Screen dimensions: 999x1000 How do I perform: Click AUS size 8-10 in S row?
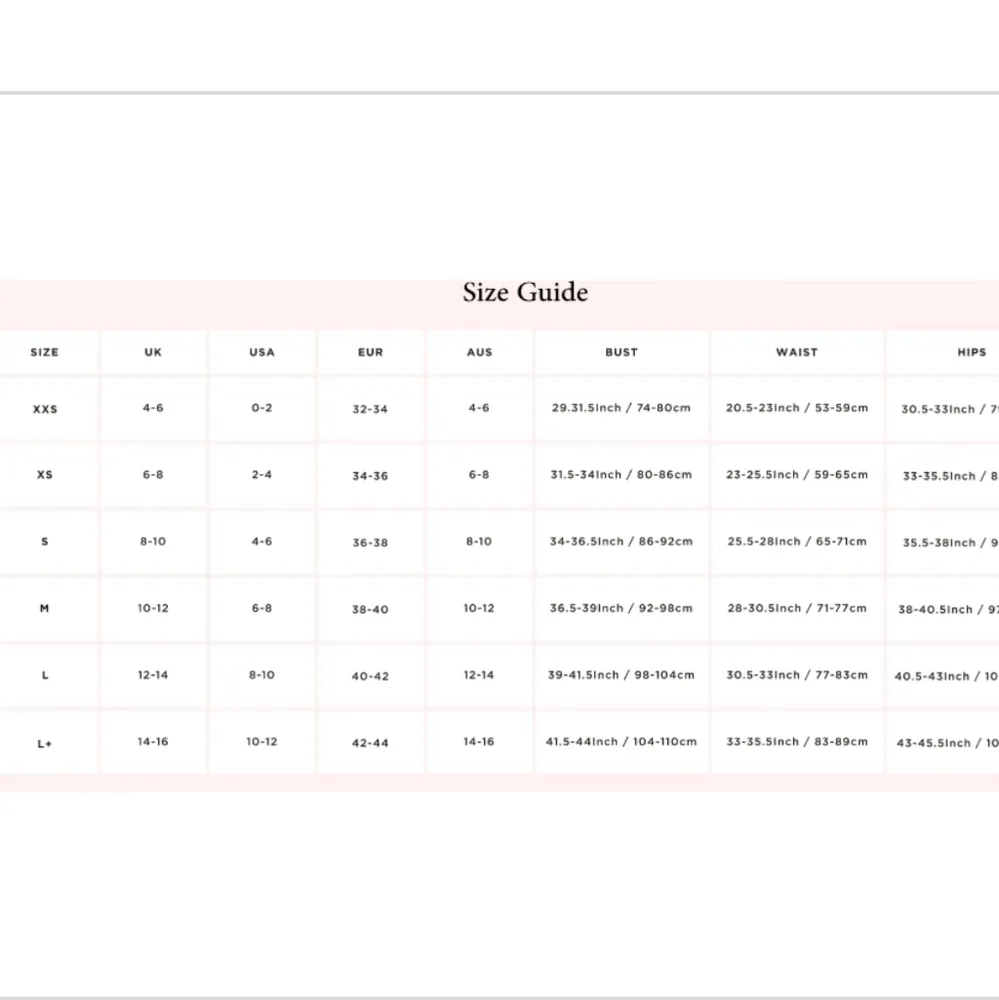coord(479,542)
